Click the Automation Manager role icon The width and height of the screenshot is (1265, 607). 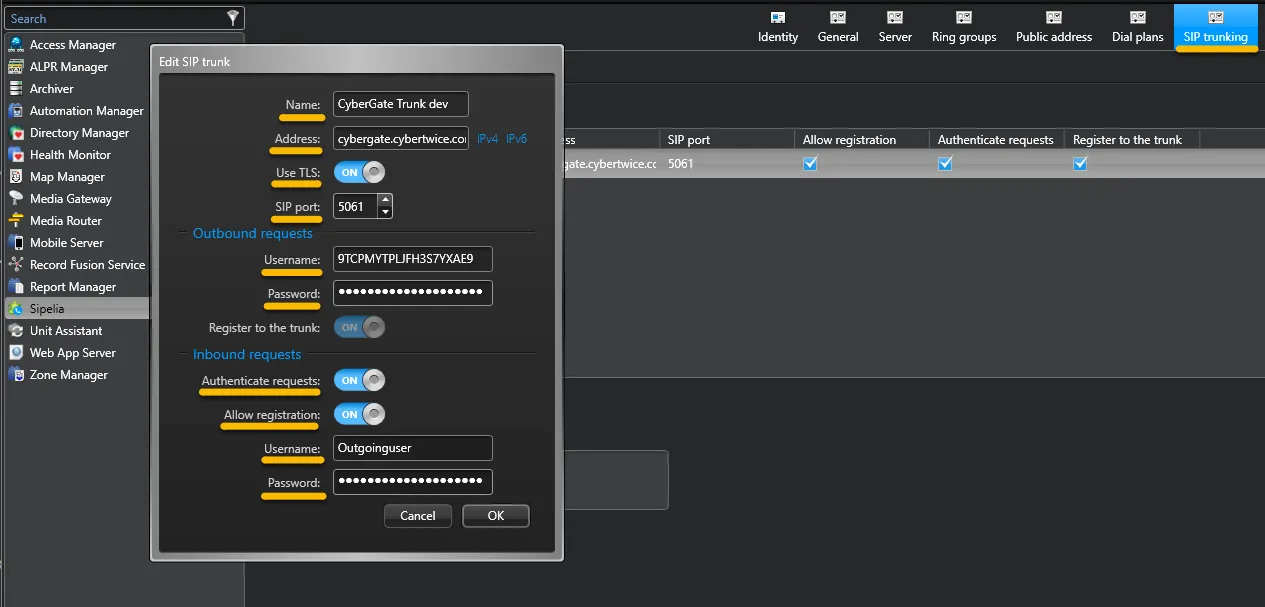(x=16, y=111)
